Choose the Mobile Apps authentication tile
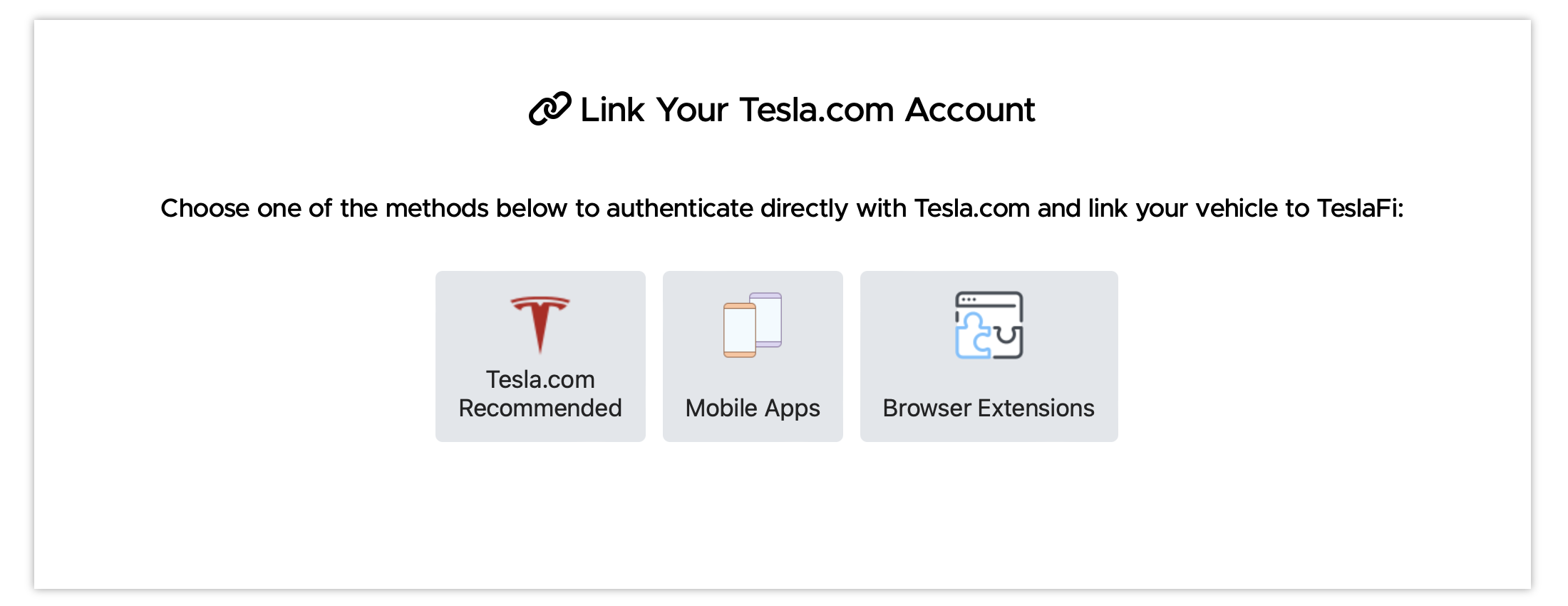This screenshot has width=1568, height=606. pos(753,356)
